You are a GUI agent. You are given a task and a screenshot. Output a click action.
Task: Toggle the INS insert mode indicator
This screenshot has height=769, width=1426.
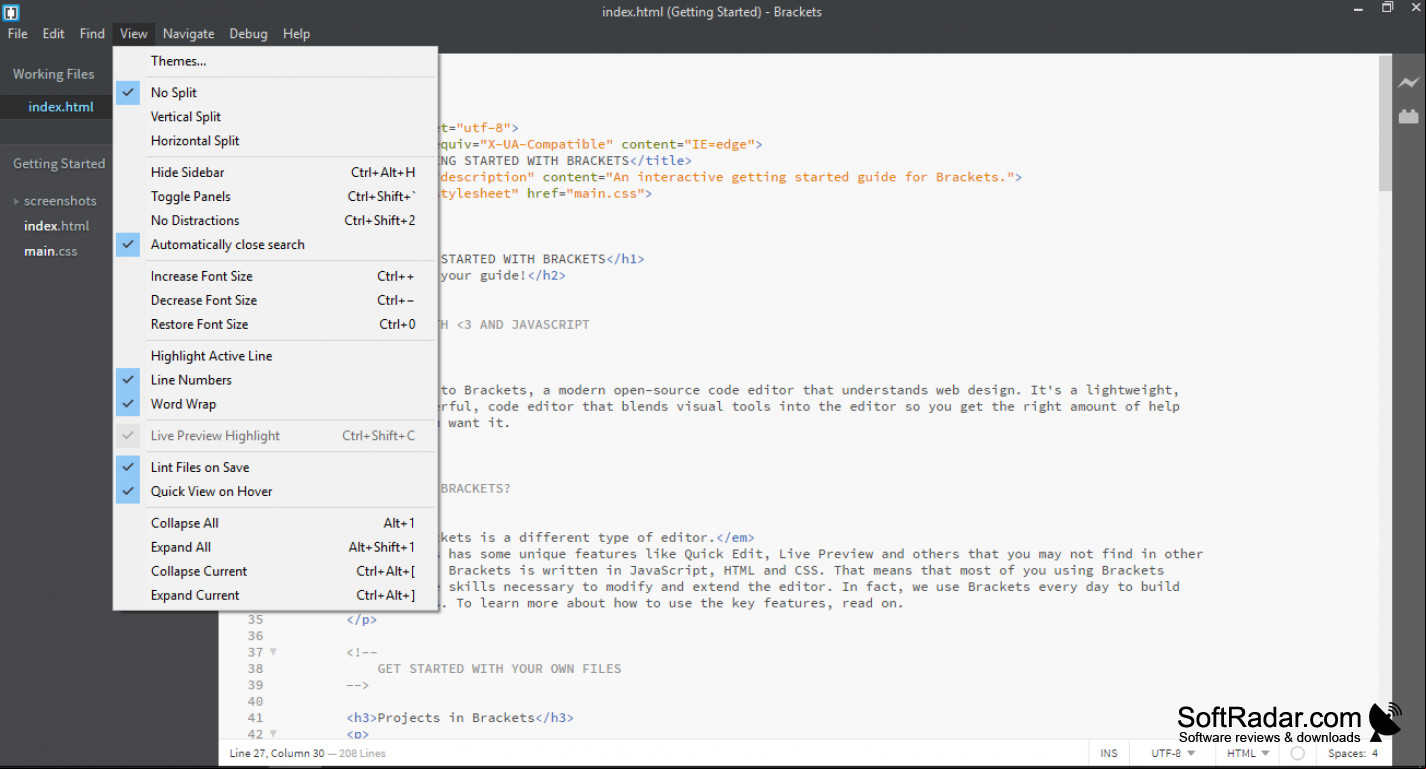1109,753
